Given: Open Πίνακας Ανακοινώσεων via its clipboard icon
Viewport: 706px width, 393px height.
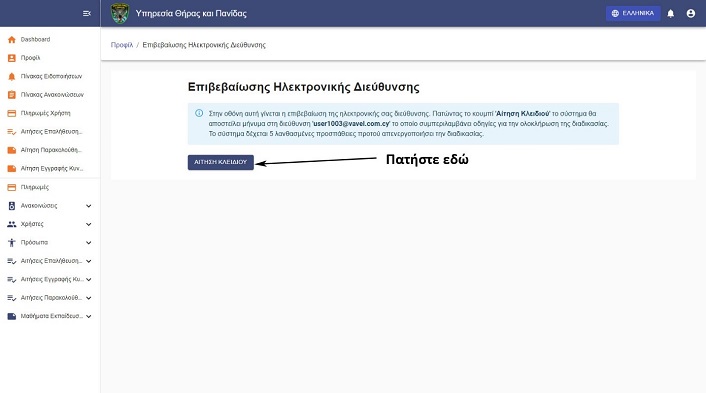Looking at the screenshot, I should [12, 95].
